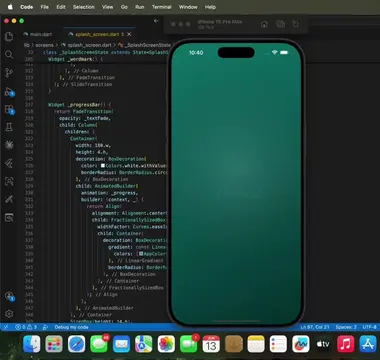Viewport: 380px width, 360px height.
Task: Open the white color swatch on Colors.white line
Action: (103, 166)
